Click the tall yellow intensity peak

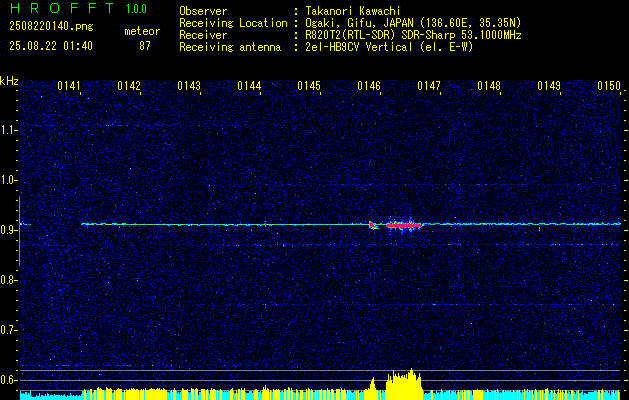(x=404, y=384)
